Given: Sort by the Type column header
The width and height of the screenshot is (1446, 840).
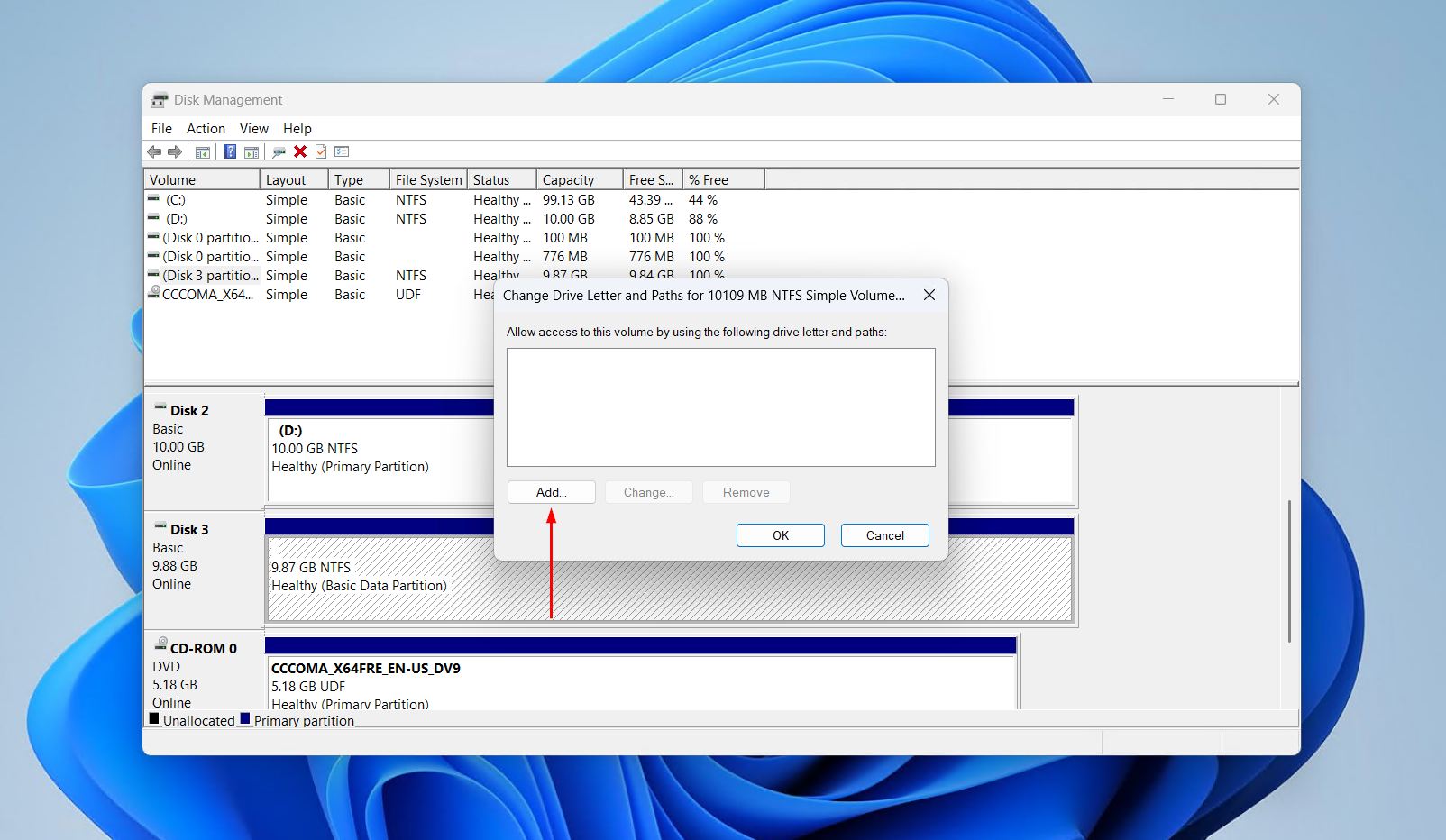Looking at the screenshot, I should (x=359, y=179).
